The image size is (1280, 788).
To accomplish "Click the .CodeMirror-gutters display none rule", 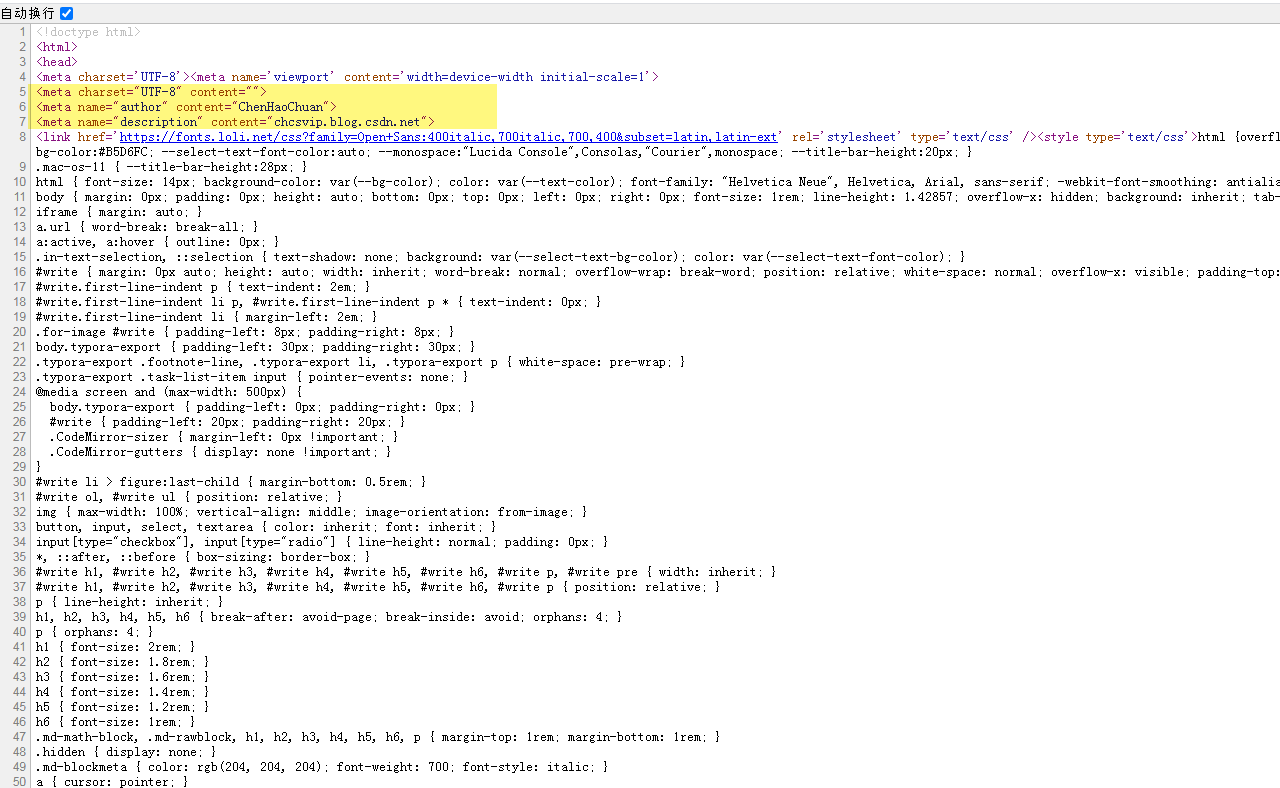I will (221, 452).
